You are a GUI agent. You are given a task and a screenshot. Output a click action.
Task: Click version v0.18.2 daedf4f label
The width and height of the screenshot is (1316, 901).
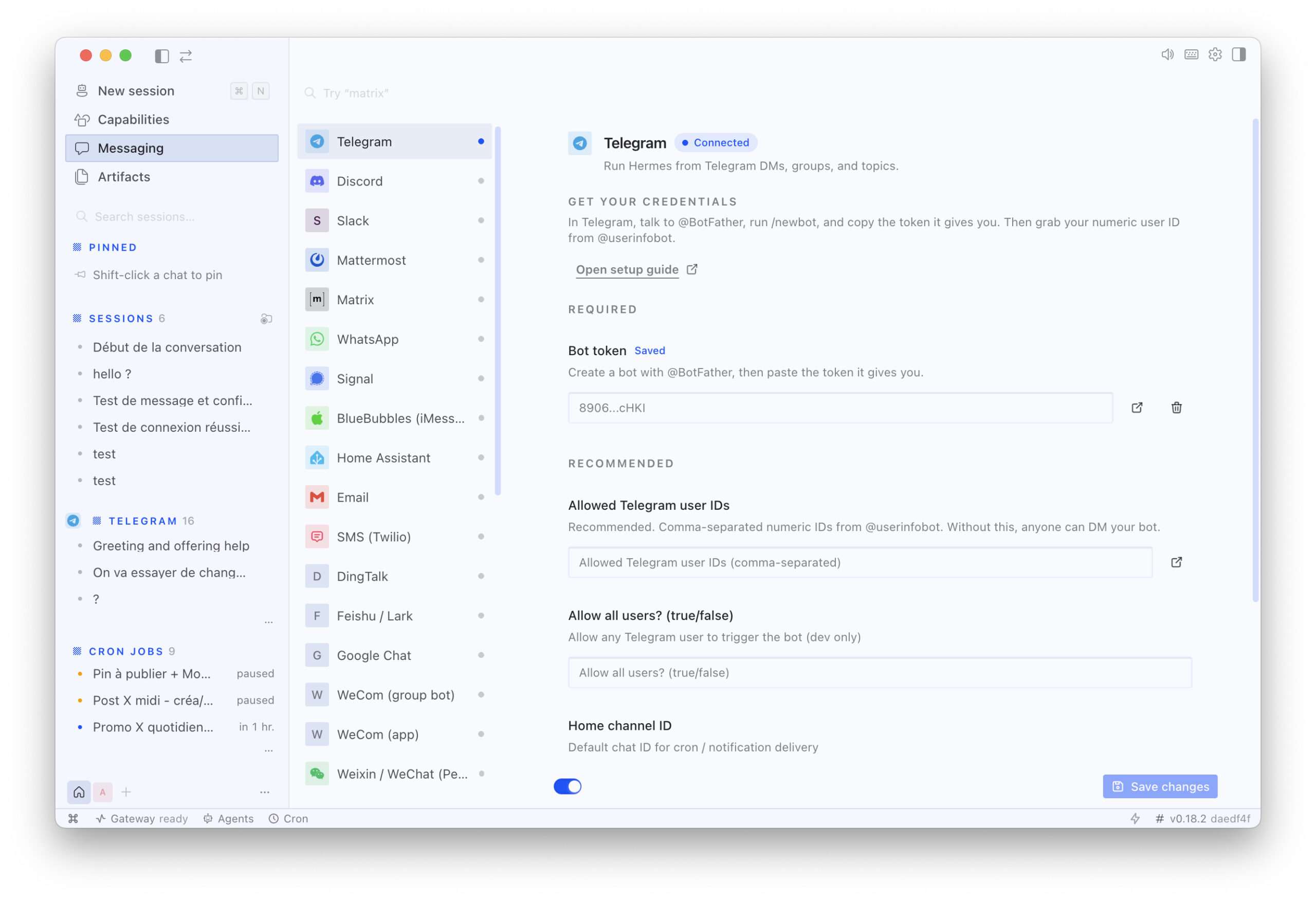(x=1203, y=818)
